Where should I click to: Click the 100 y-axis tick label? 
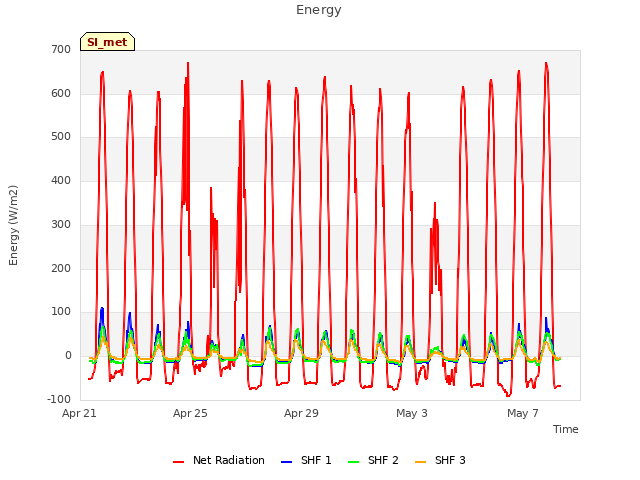point(61,312)
